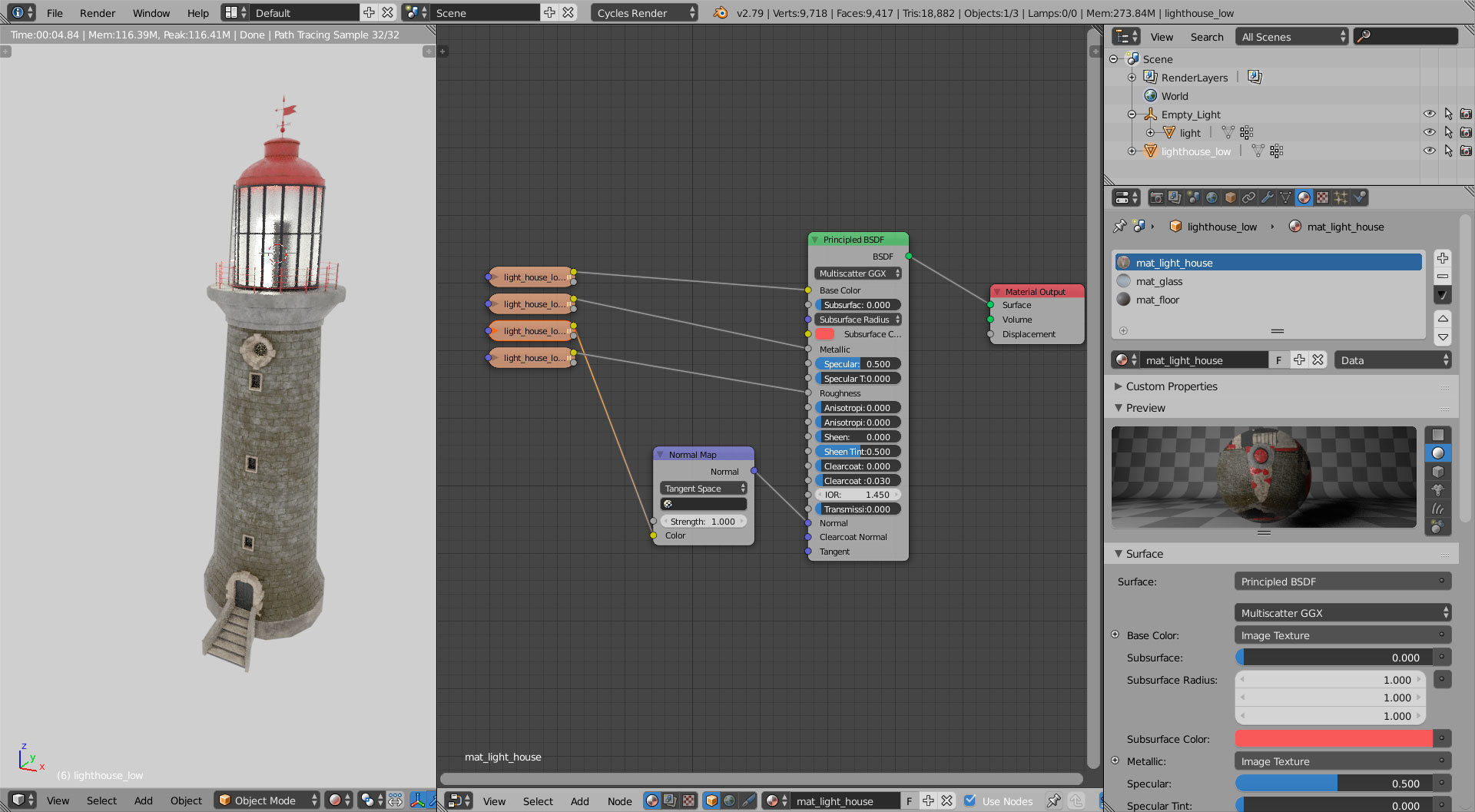Open the Surface shader dropdown (Principled BSDF)
Screen dimensions: 1475x812
[1342, 582]
